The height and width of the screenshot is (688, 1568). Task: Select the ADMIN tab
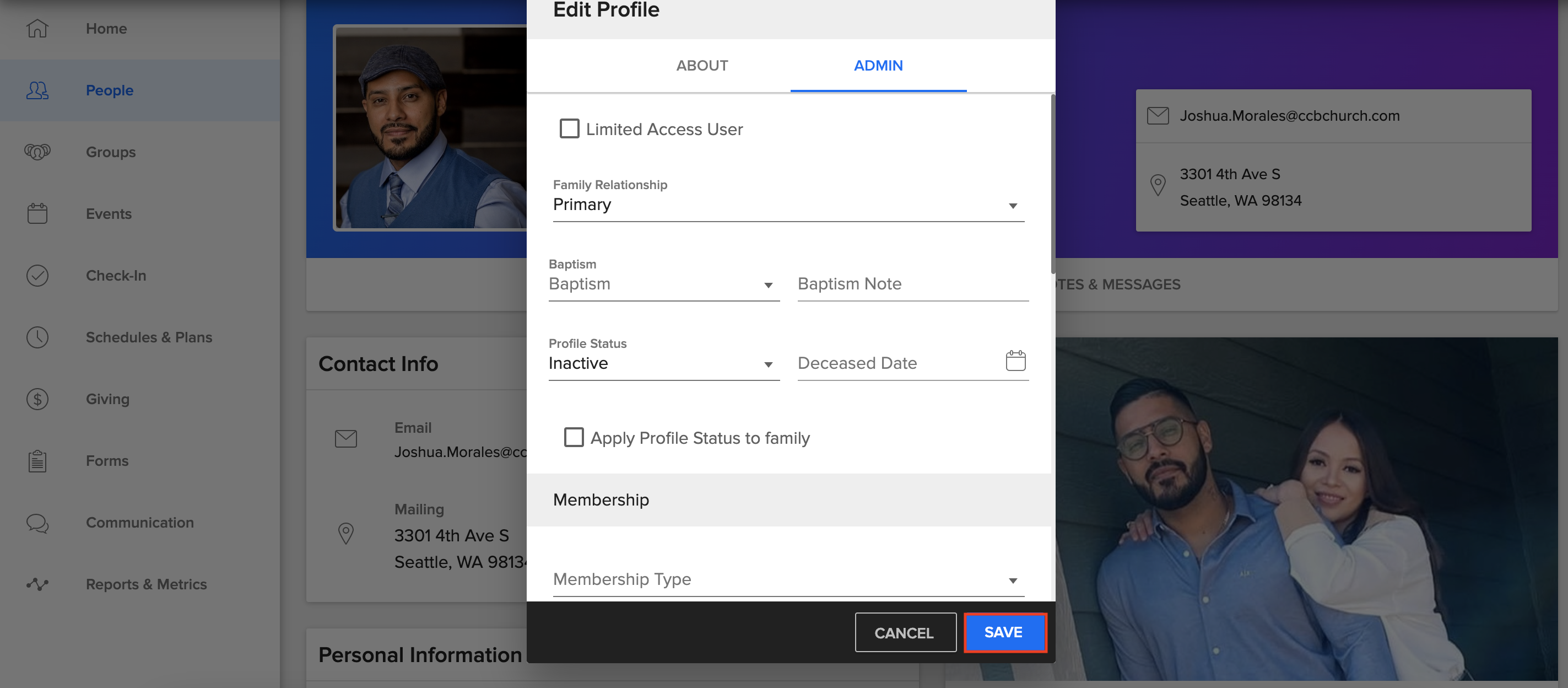point(878,65)
